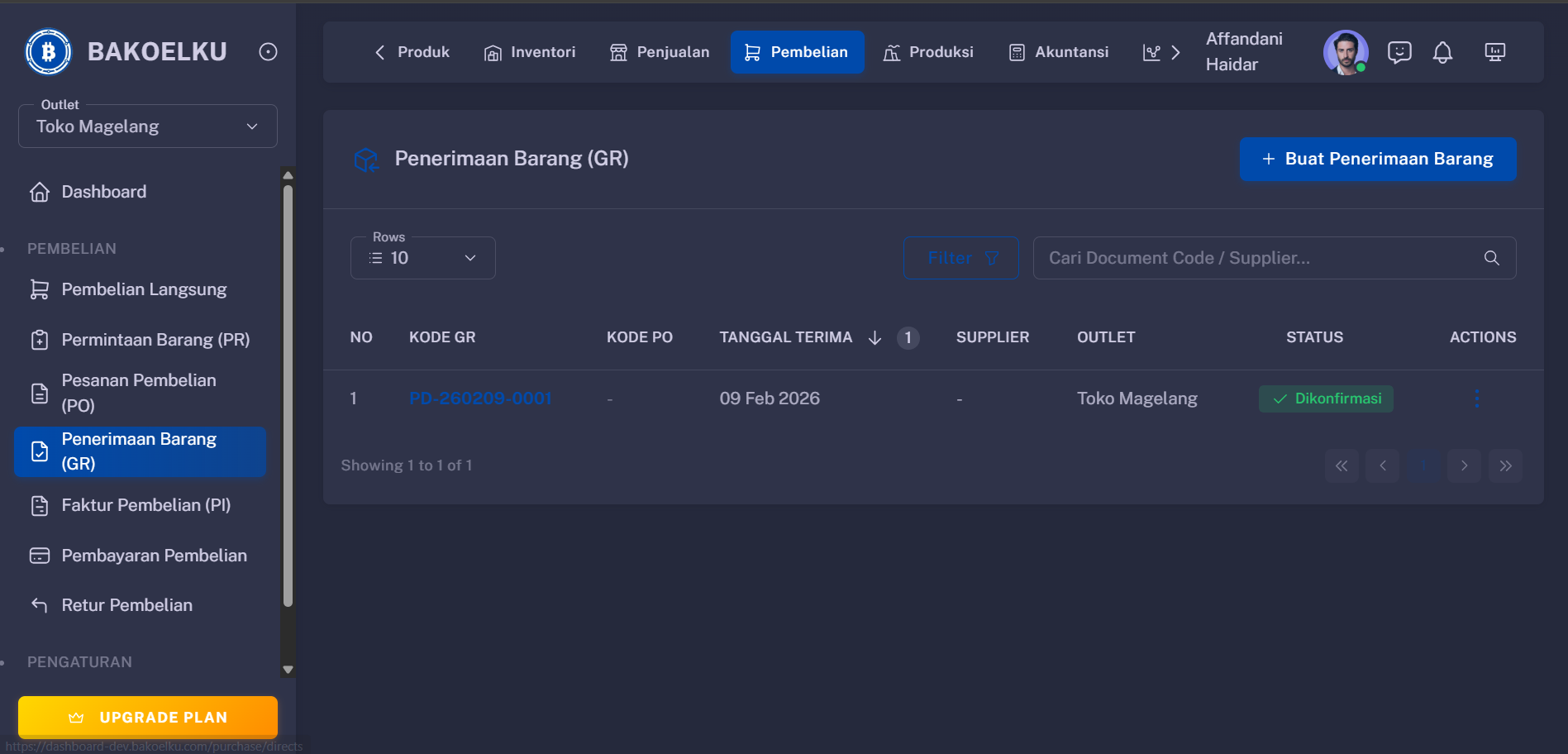Click the Pembelian Langsung cart icon
The width and height of the screenshot is (1568, 754).
click(39, 289)
